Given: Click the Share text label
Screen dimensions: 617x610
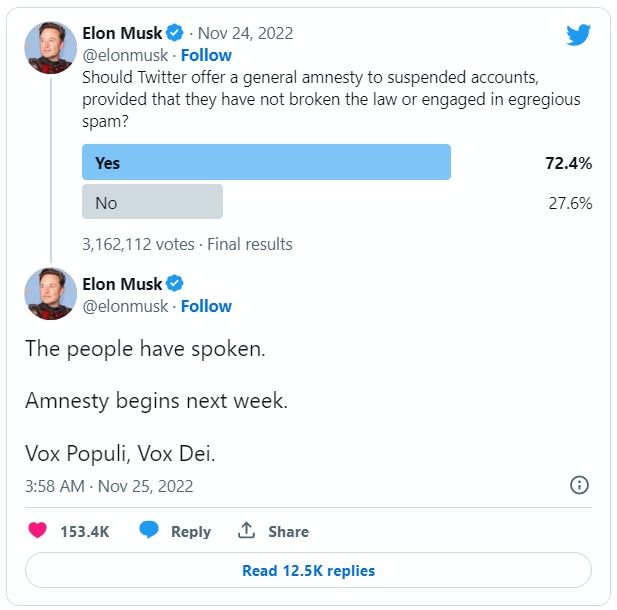Looking at the screenshot, I should point(288,532).
